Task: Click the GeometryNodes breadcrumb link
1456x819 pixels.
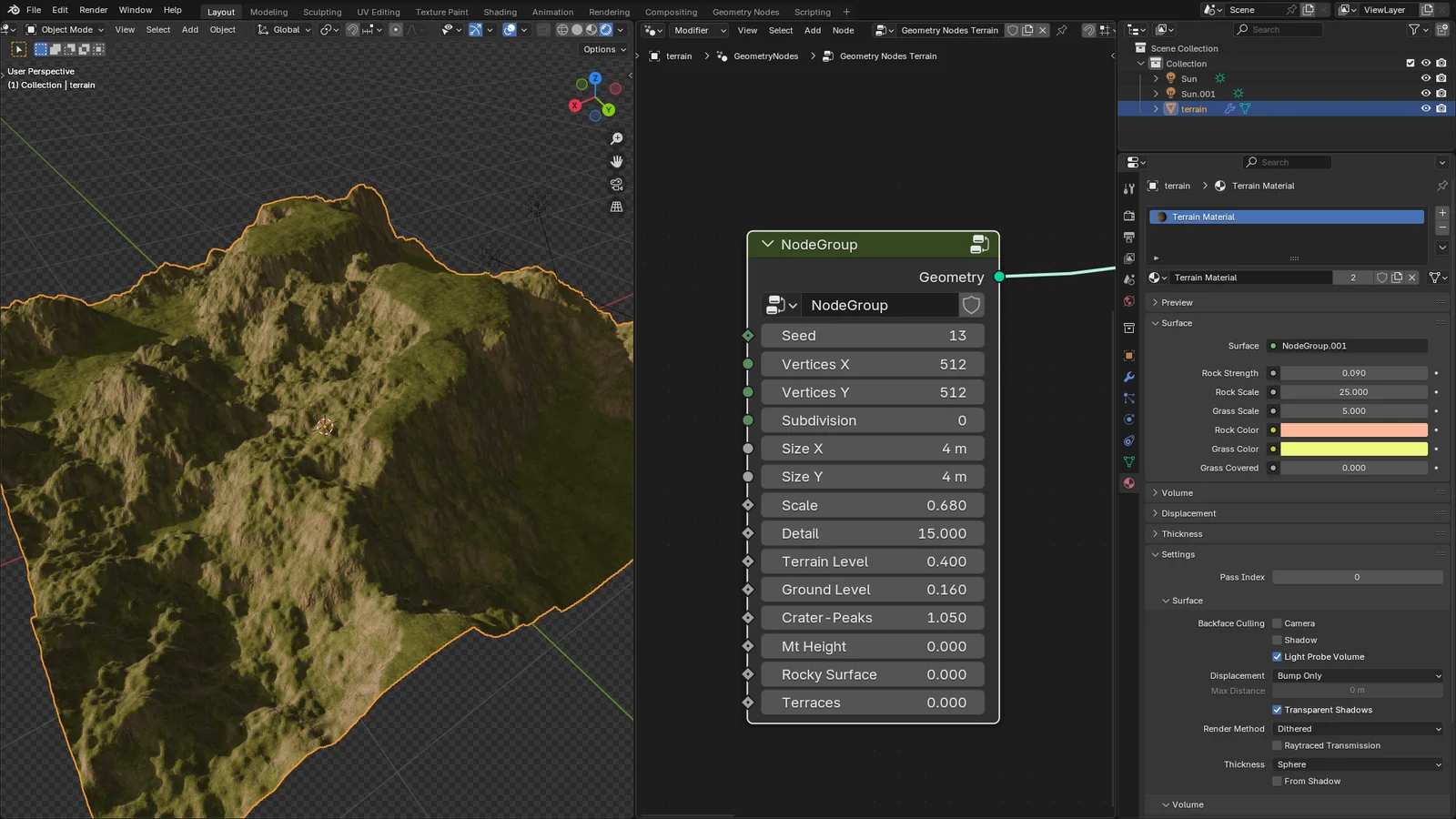Action: (764, 56)
